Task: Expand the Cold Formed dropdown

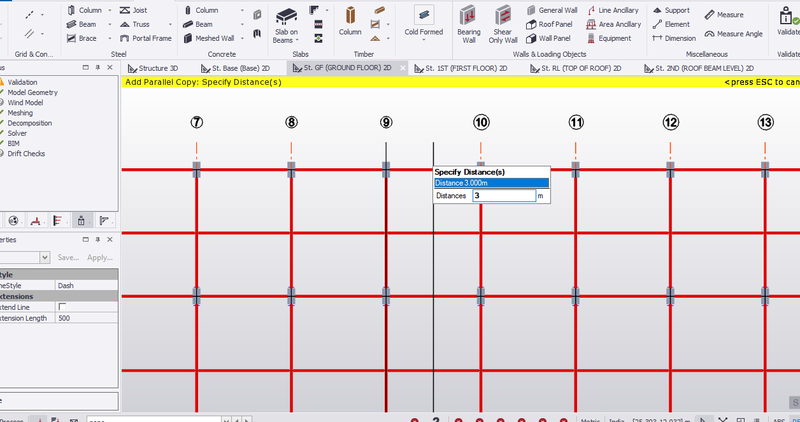Action: click(x=423, y=40)
